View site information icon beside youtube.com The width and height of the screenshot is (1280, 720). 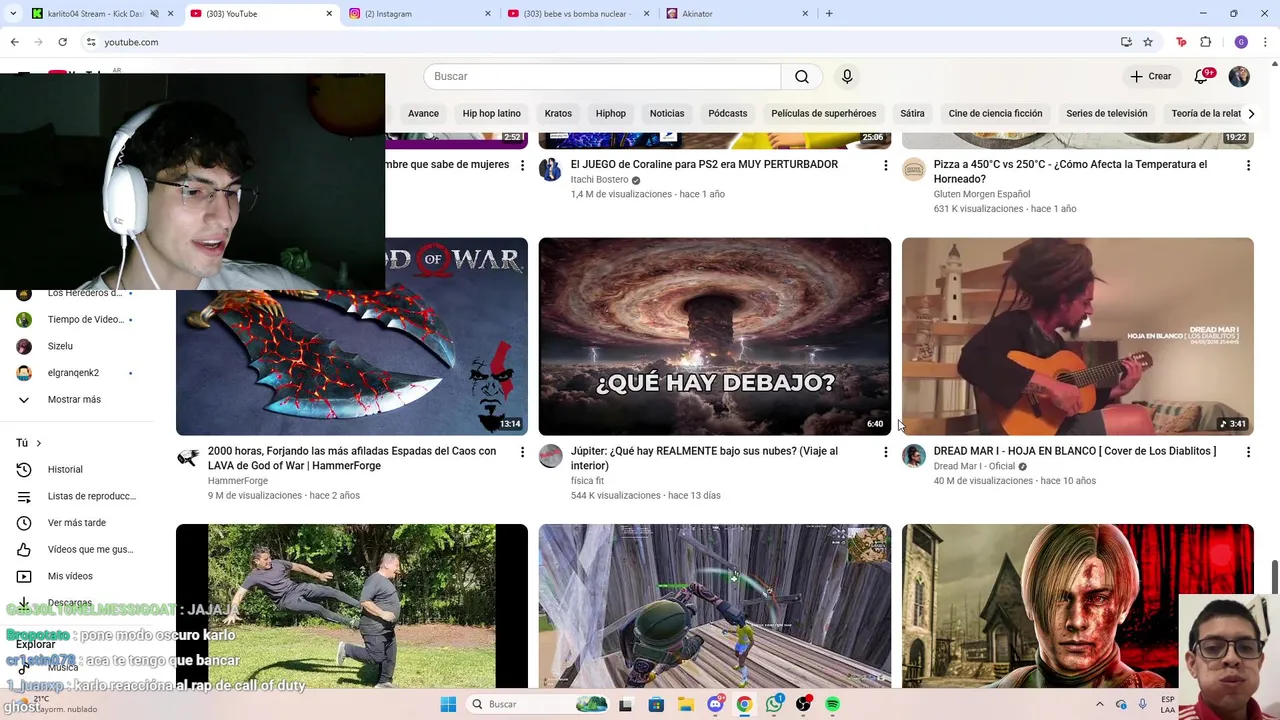pyautogui.click(x=91, y=42)
